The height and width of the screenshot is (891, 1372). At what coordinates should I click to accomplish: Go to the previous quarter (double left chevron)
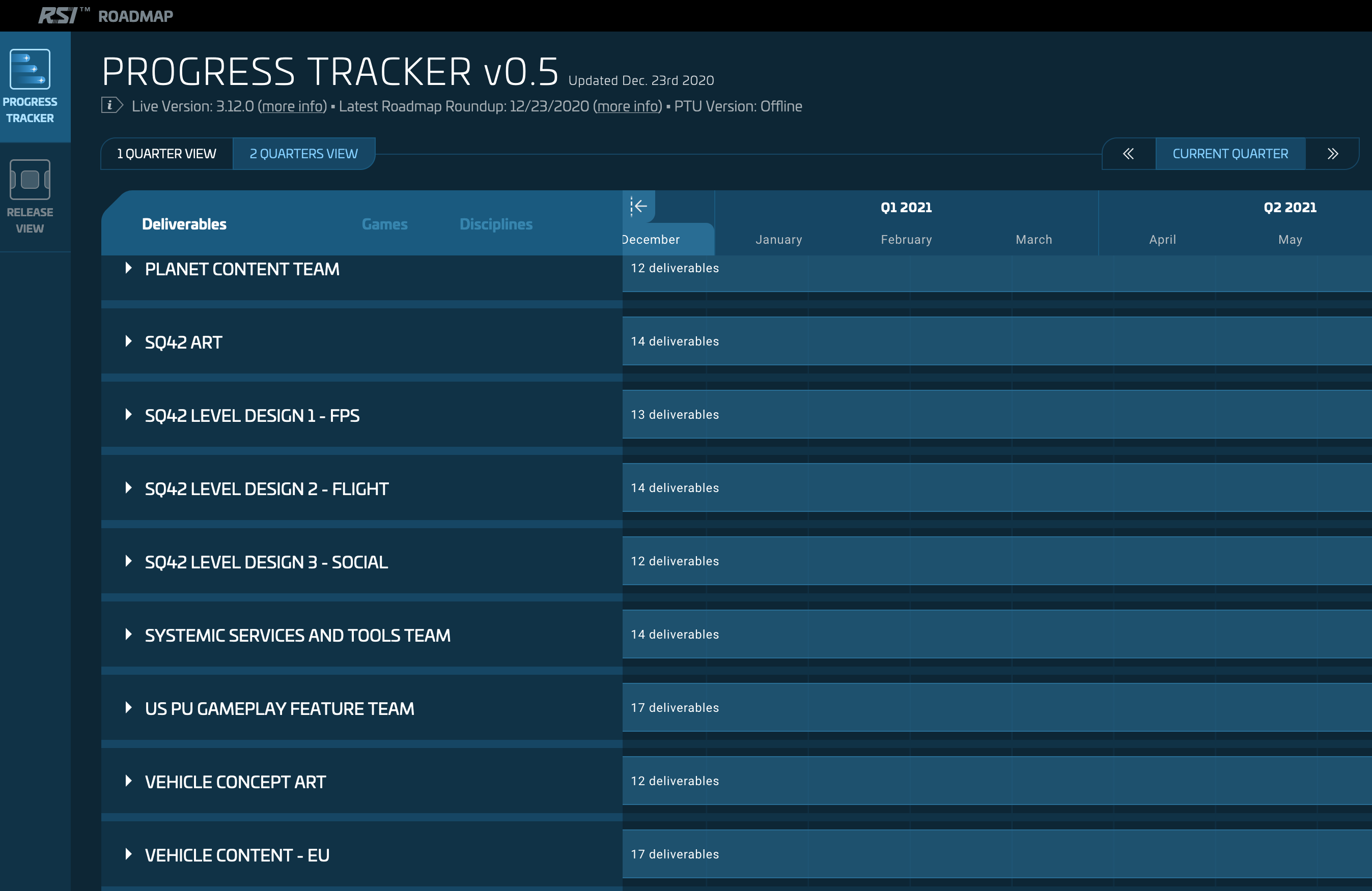tap(1128, 154)
